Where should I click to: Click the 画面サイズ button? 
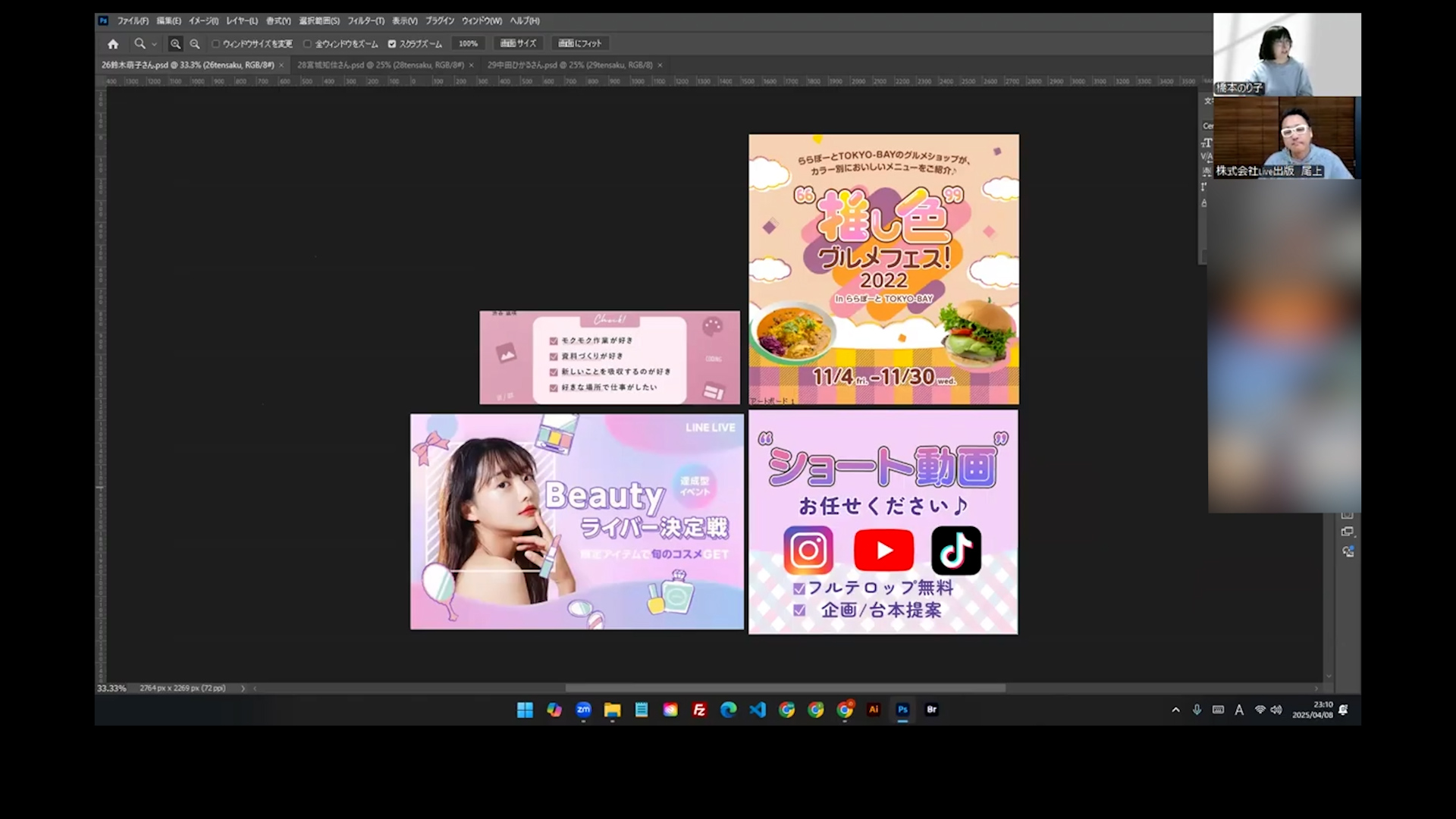point(519,44)
